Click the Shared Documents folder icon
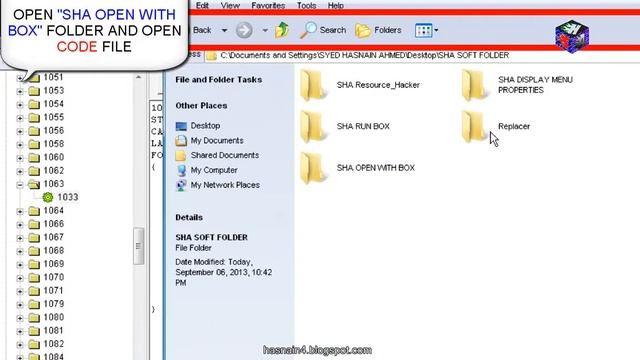Image resolution: width=640 pixels, height=360 pixels. (x=181, y=156)
